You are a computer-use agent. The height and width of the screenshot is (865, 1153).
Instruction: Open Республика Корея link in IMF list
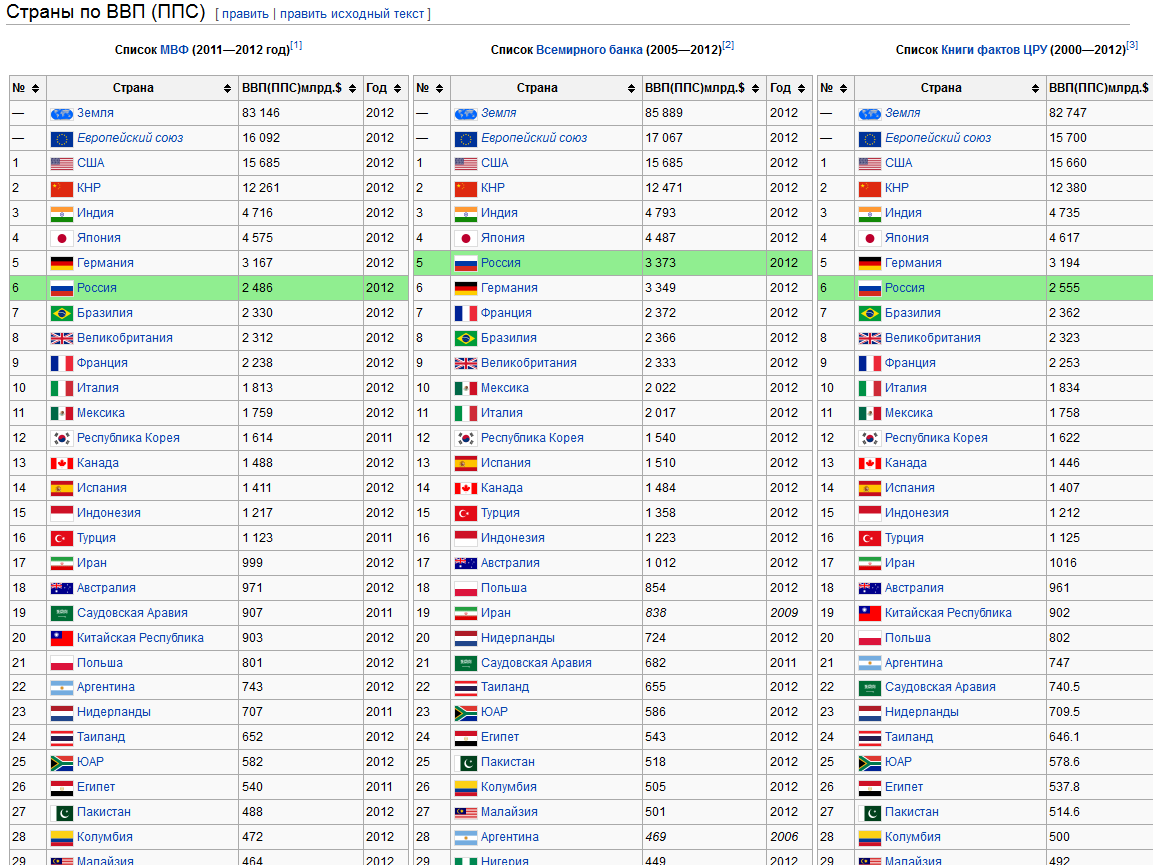pyautogui.click(x=128, y=438)
